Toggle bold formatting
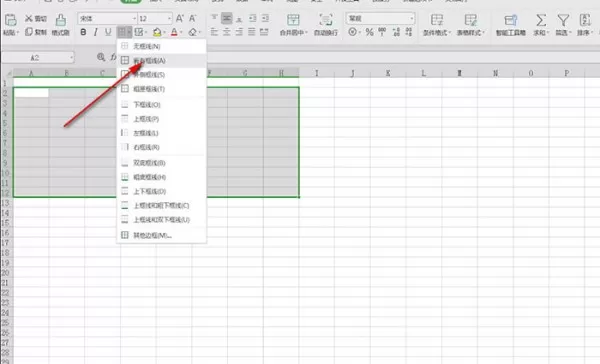This screenshot has height=364, width=600. [x=83, y=32]
